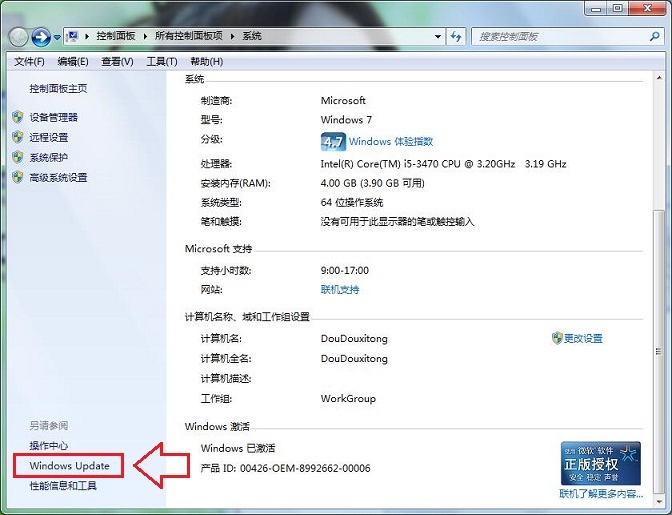
Task: Open 操作中心 link
Action: pyautogui.click(x=48, y=446)
